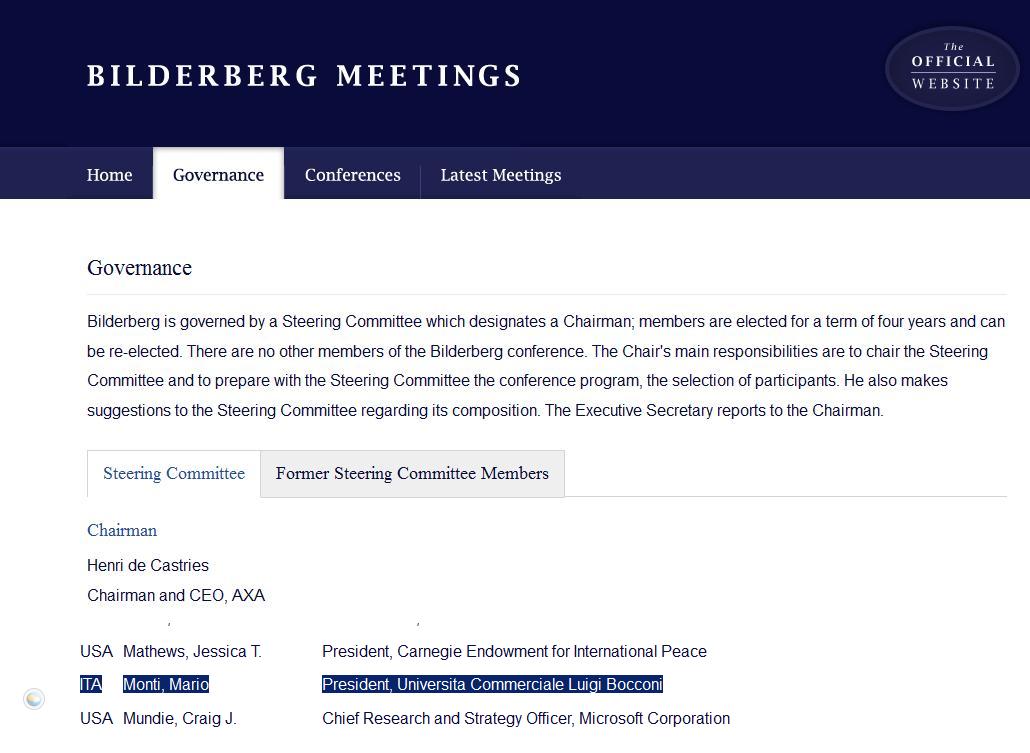Open Former Steering Committee Members tab

pos(412,473)
